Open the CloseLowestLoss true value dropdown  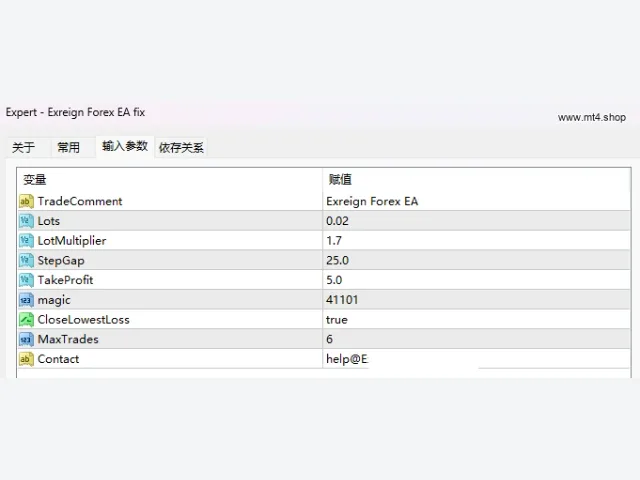476,320
